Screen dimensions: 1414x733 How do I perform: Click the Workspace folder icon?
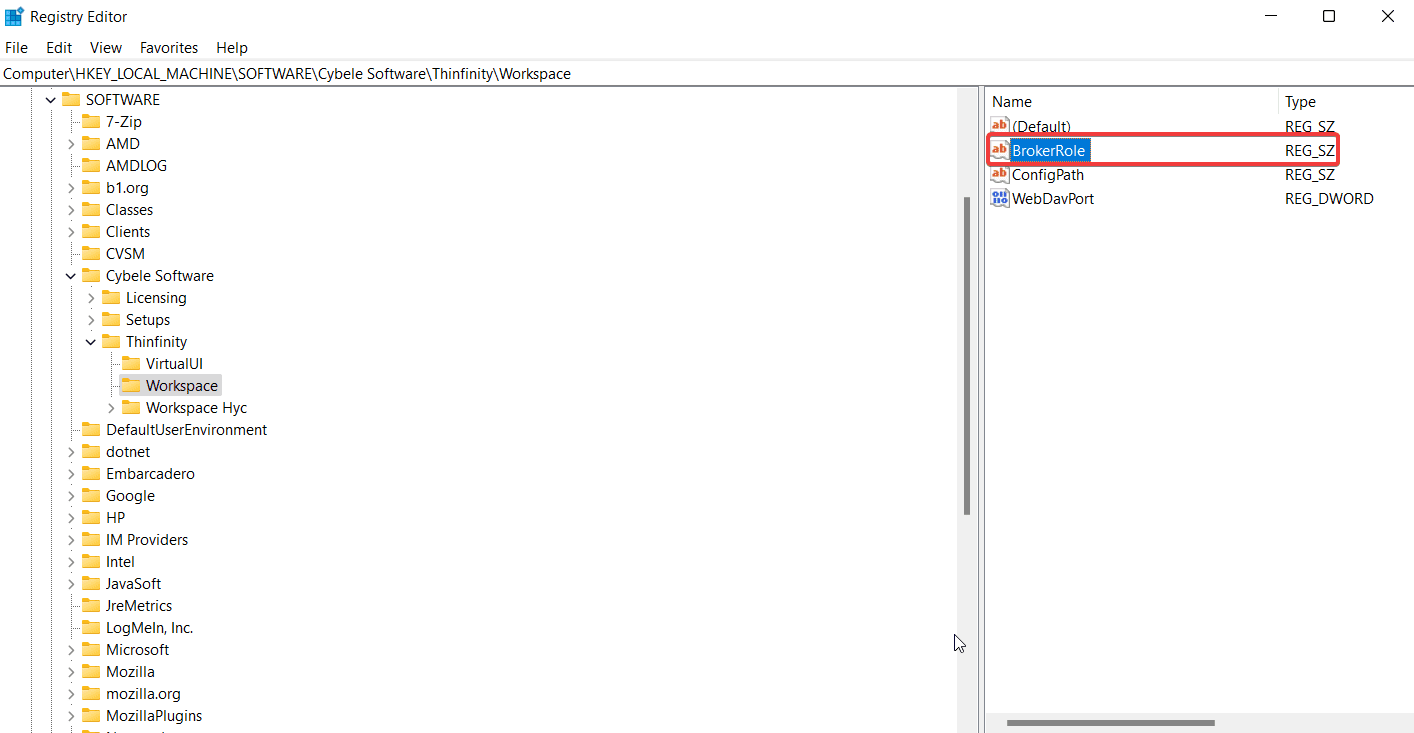(x=131, y=386)
